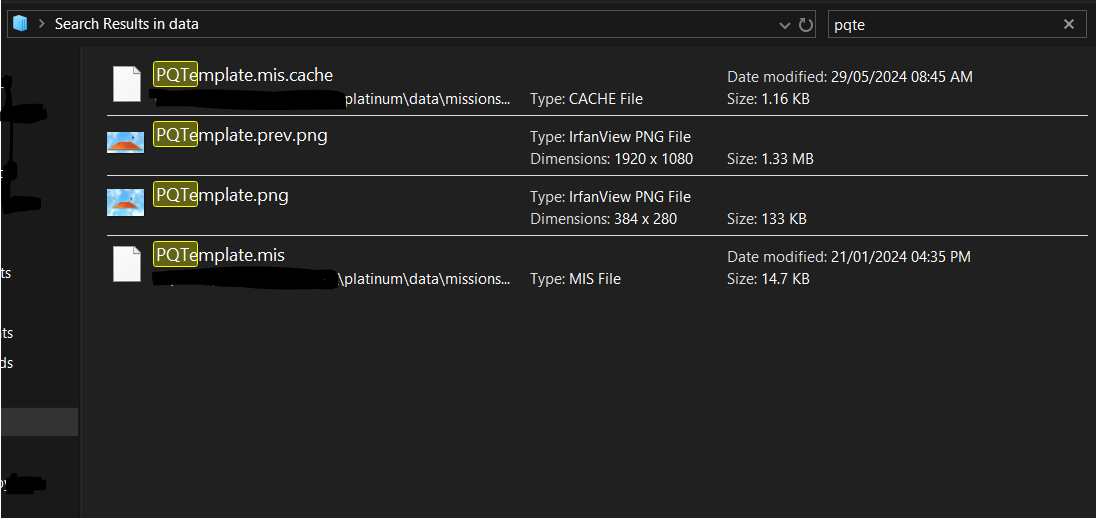
Task: Click the 'Dimensions: 1920 x 1080' text
Action: tap(611, 158)
